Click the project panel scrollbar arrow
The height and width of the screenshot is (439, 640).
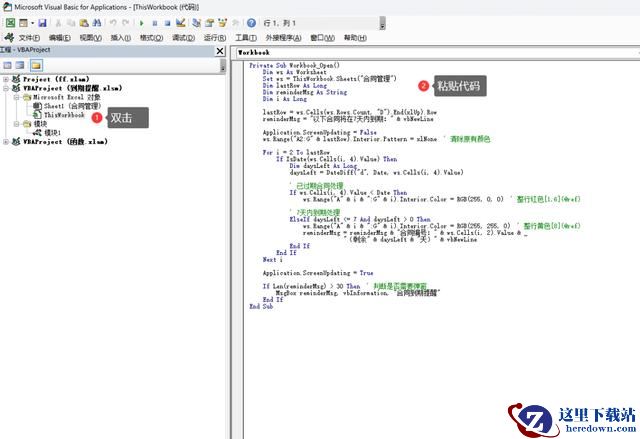pyautogui.click(x=223, y=66)
